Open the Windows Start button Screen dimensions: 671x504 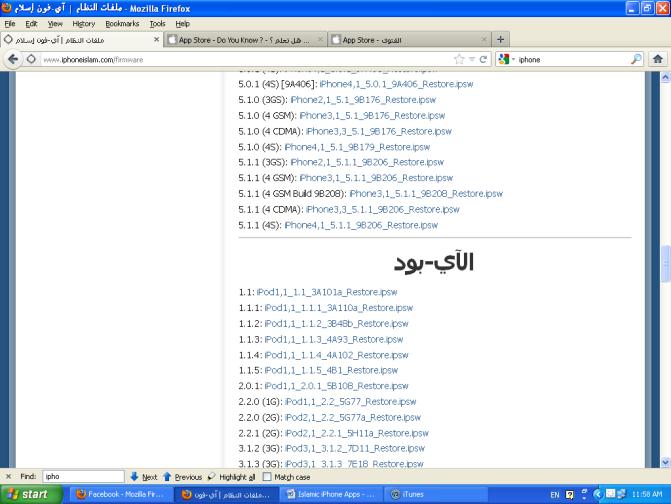31,494
